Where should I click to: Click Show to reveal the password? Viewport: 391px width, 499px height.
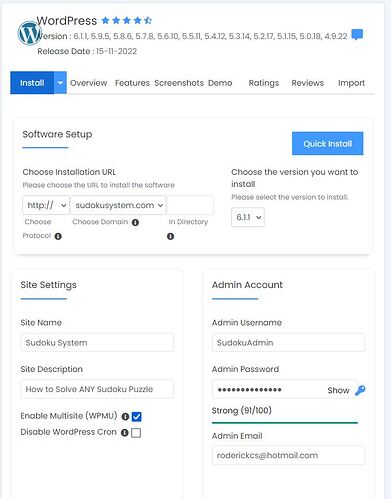click(x=338, y=390)
